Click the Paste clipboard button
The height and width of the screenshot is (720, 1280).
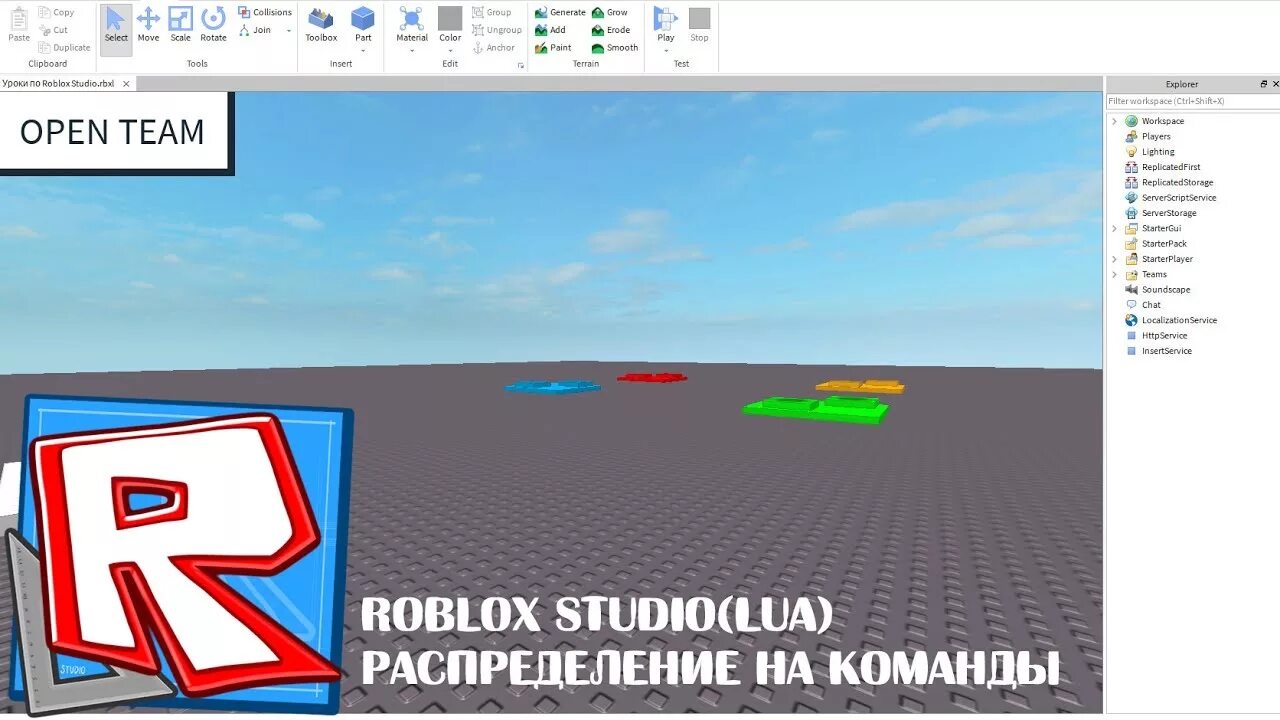click(19, 25)
